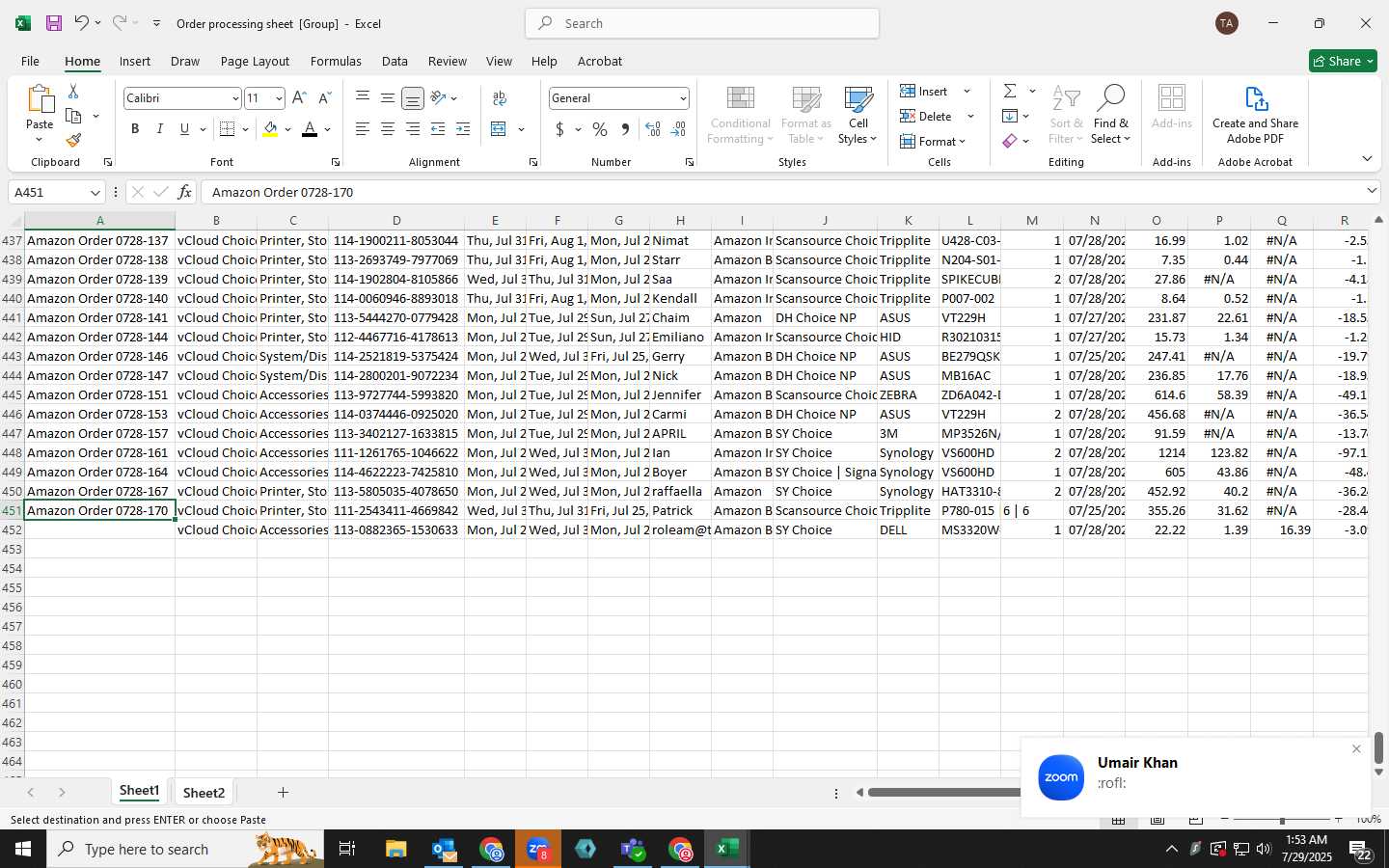Image resolution: width=1389 pixels, height=868 pixels.
Task: Expand the Fill Color dropdown arrow
Action: click(287, 129)
